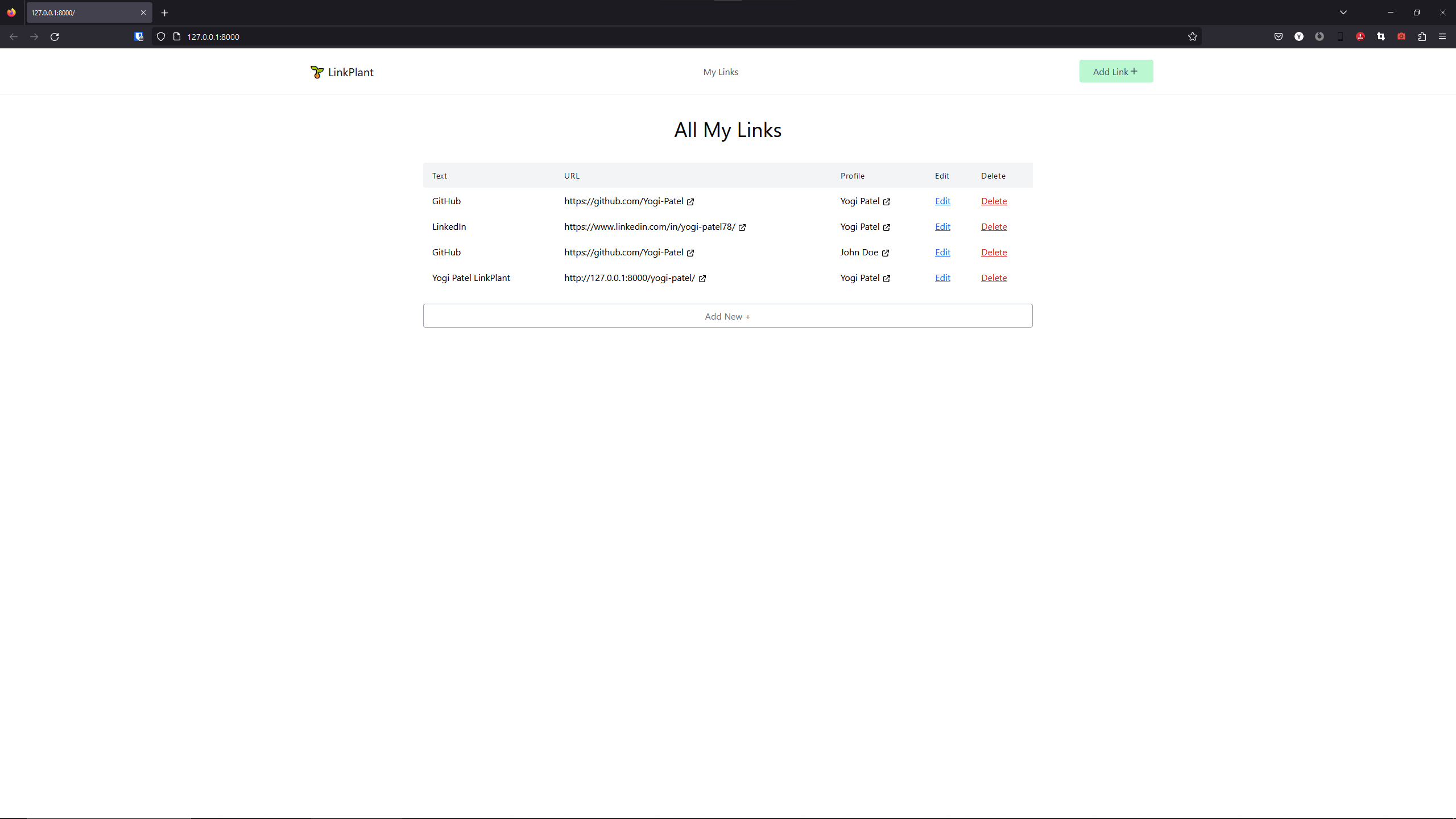Select the 127.0.0.1:8000 browser tab
Viewport: 1456px width, 819px height.
80,13
